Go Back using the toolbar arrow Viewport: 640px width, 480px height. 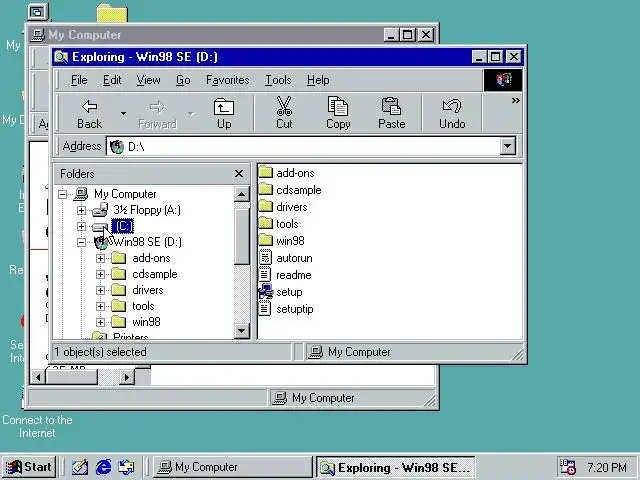click(x=89, y=113)
